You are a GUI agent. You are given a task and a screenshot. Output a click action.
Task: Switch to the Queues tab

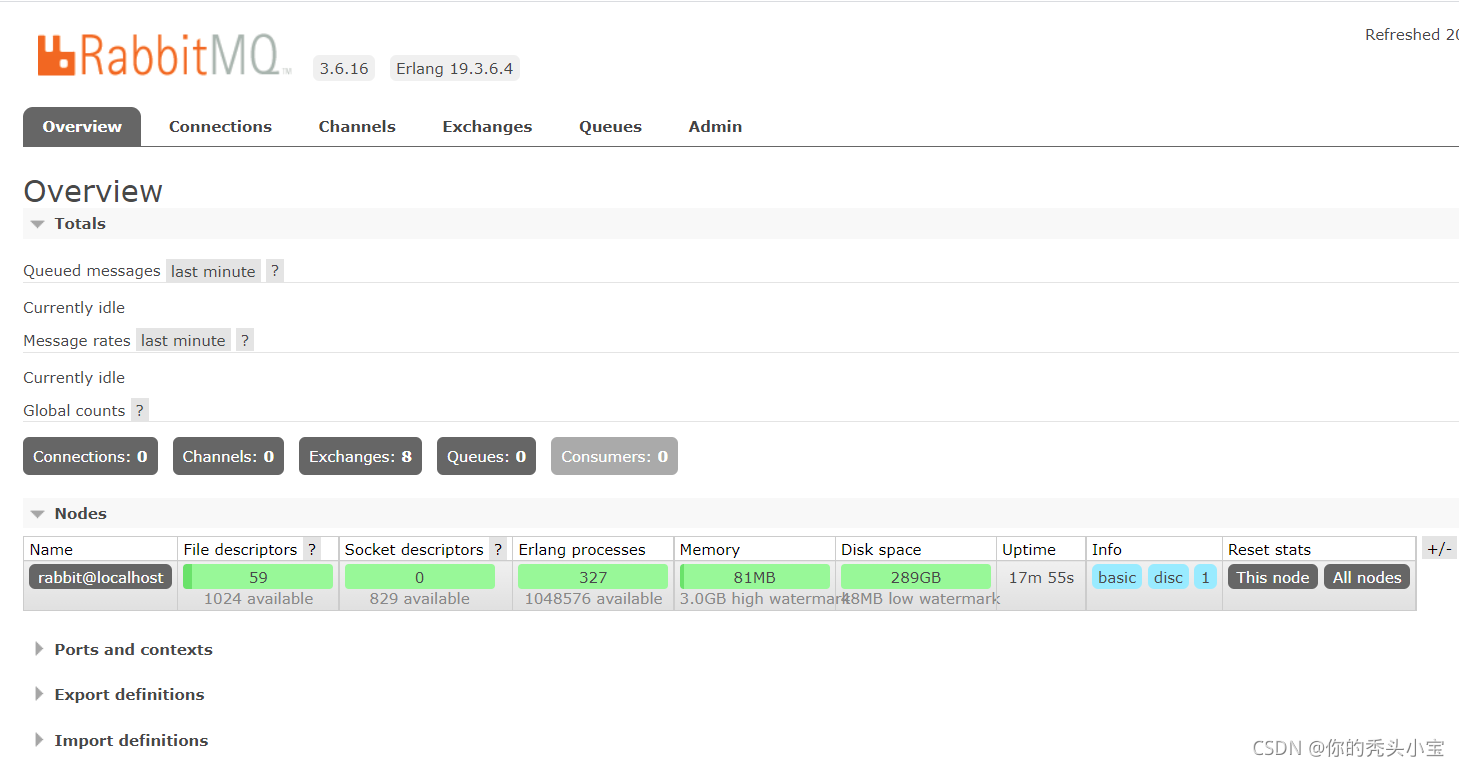point(610,127)
